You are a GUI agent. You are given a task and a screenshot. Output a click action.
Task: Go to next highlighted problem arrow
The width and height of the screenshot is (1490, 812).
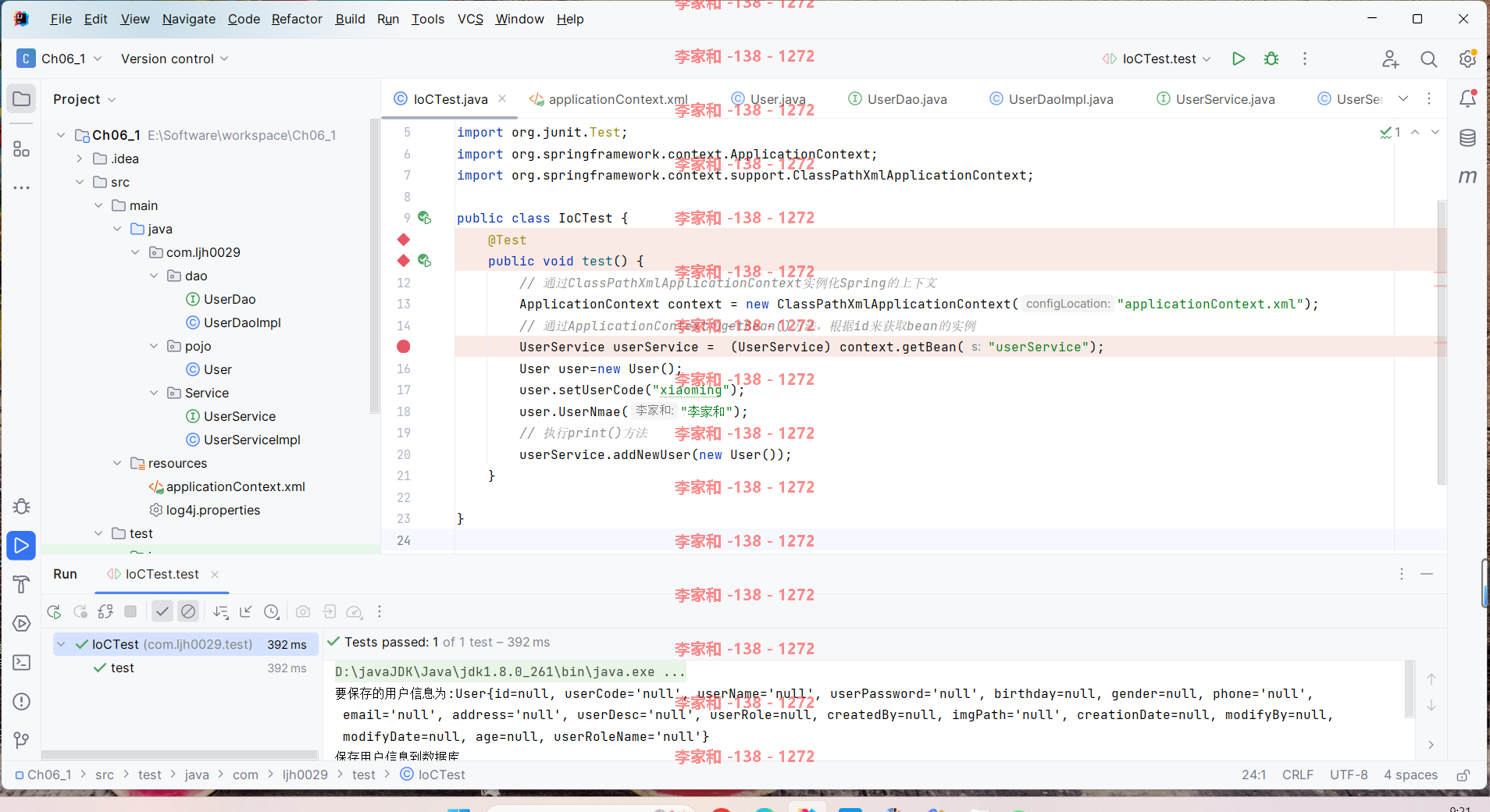pos(1435,132)
